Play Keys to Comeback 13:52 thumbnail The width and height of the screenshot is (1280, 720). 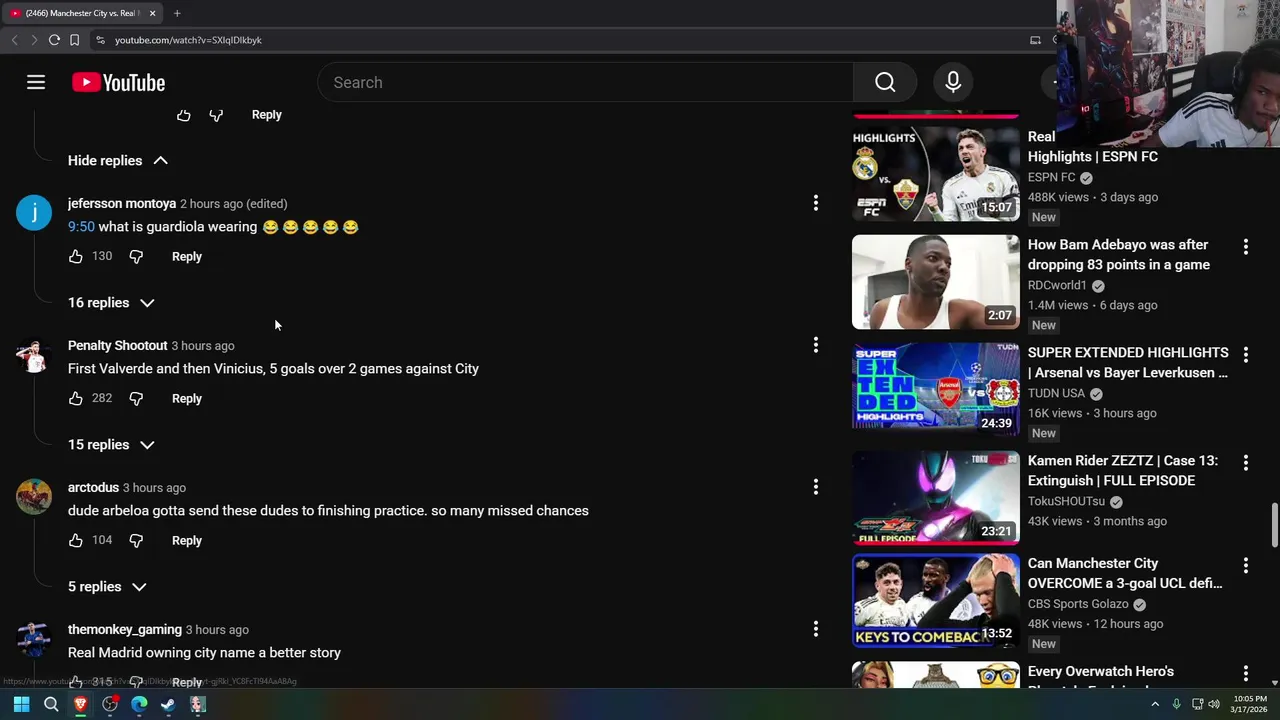pos(936,601)
